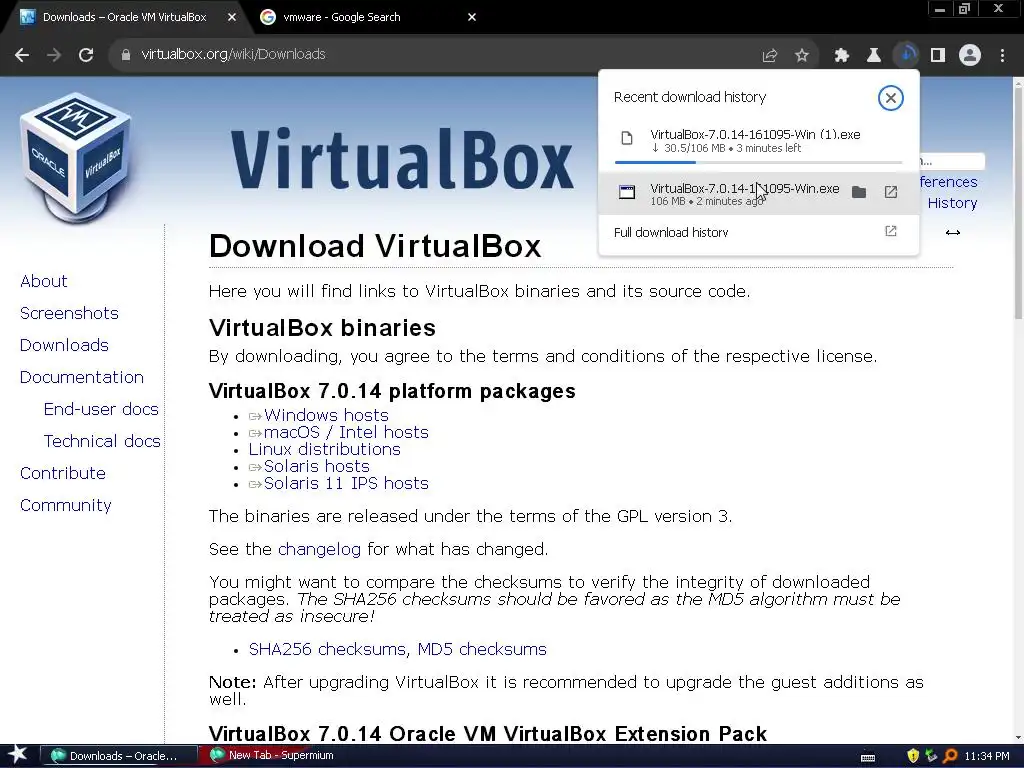Open the changelog link
Viewport: 1024px width, 768px height.
319,549
